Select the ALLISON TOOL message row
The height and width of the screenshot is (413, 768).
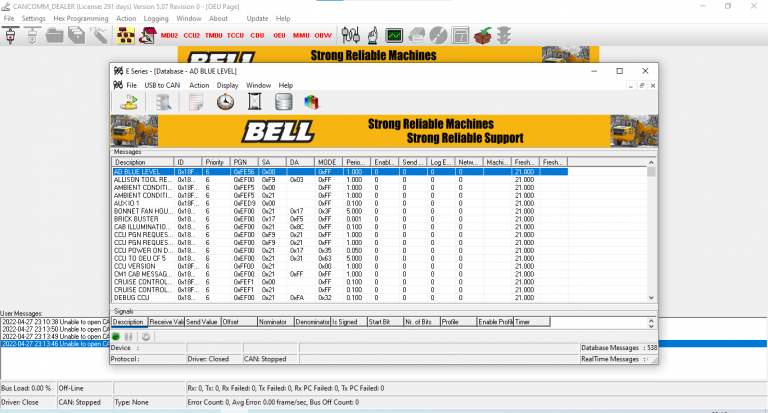[140, 180]
